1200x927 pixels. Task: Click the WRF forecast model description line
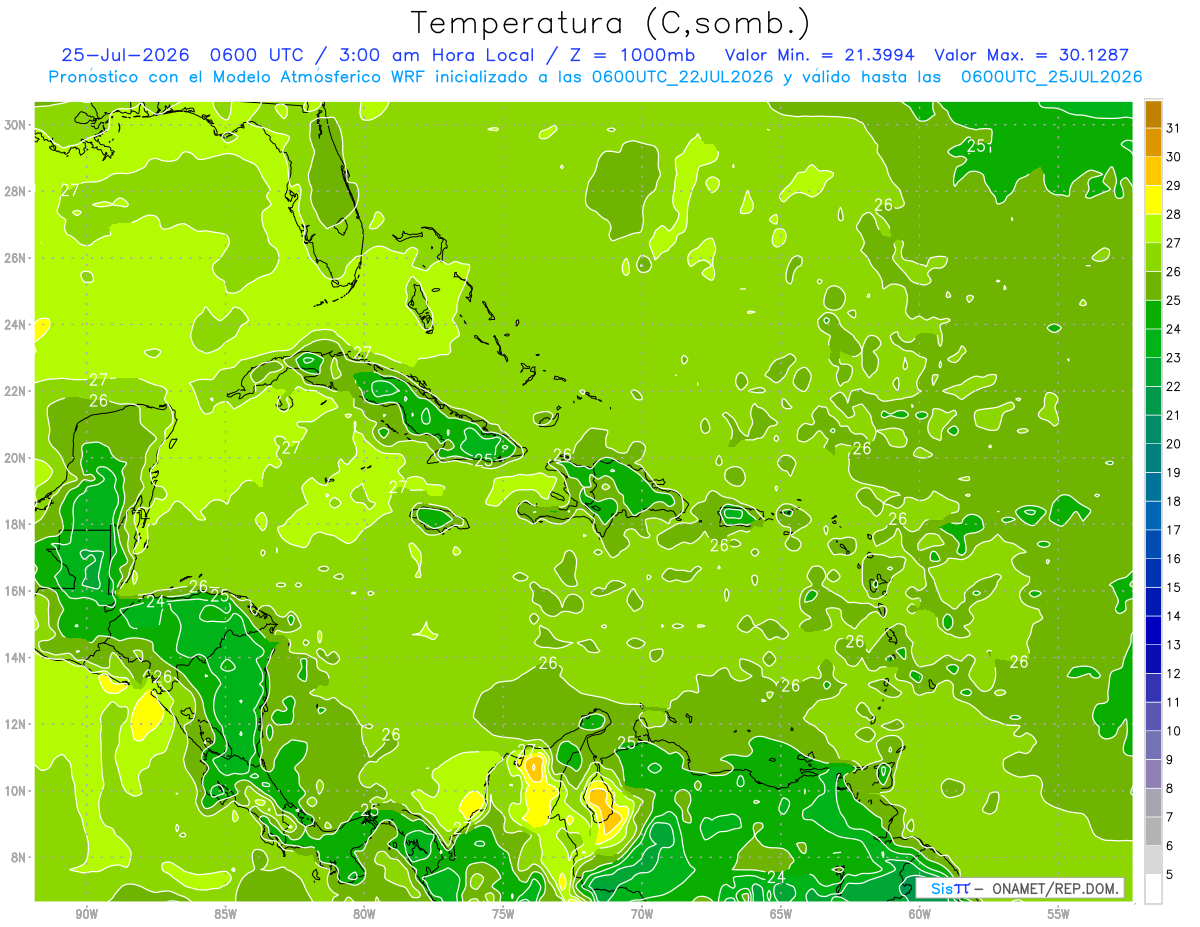point(595,76)
